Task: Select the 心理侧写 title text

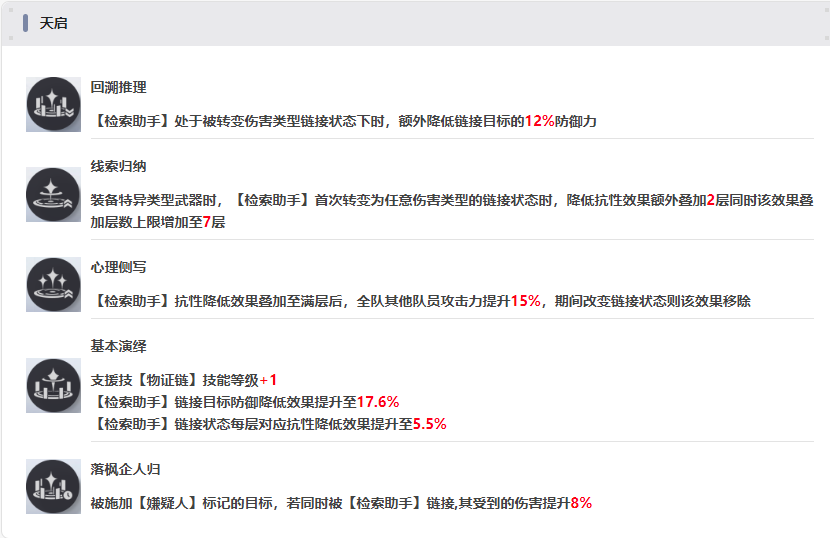Action: 119,267
